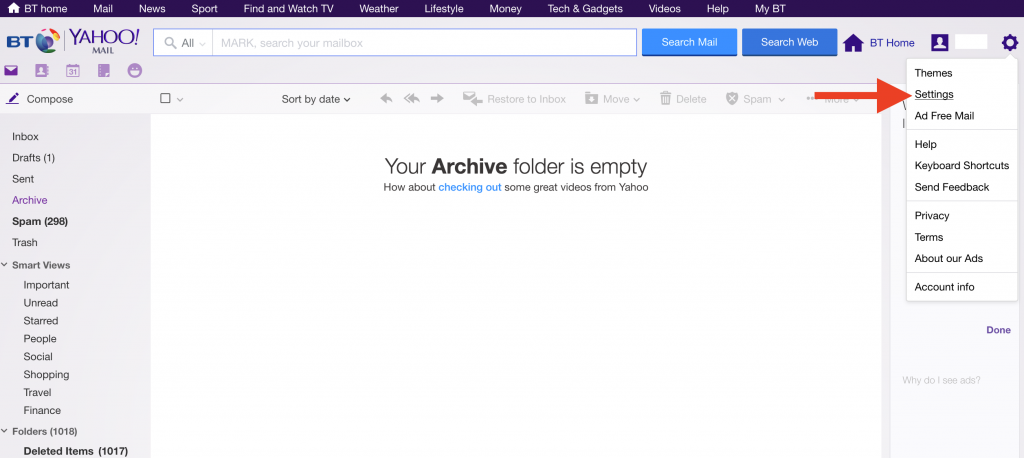Open the Inbox folder
This screenshot has height=458, width=1024.
click(25, 137)
